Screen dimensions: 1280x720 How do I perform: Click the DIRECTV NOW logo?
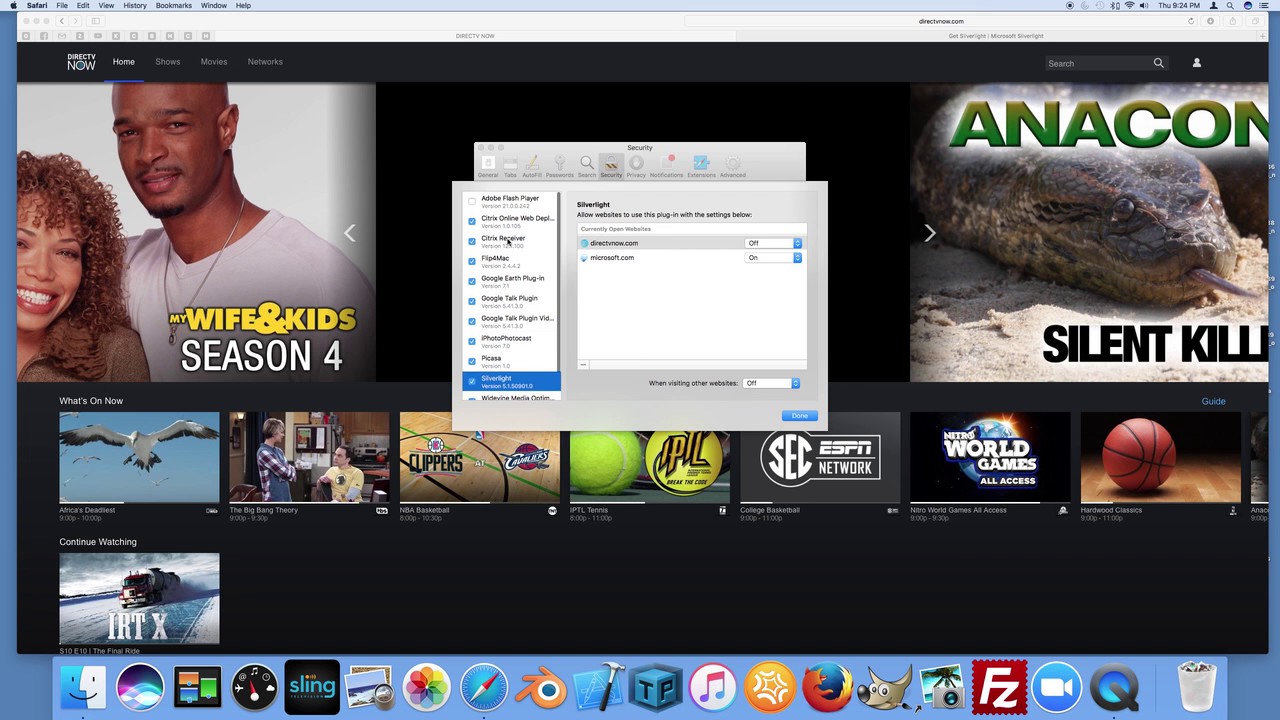81,62
